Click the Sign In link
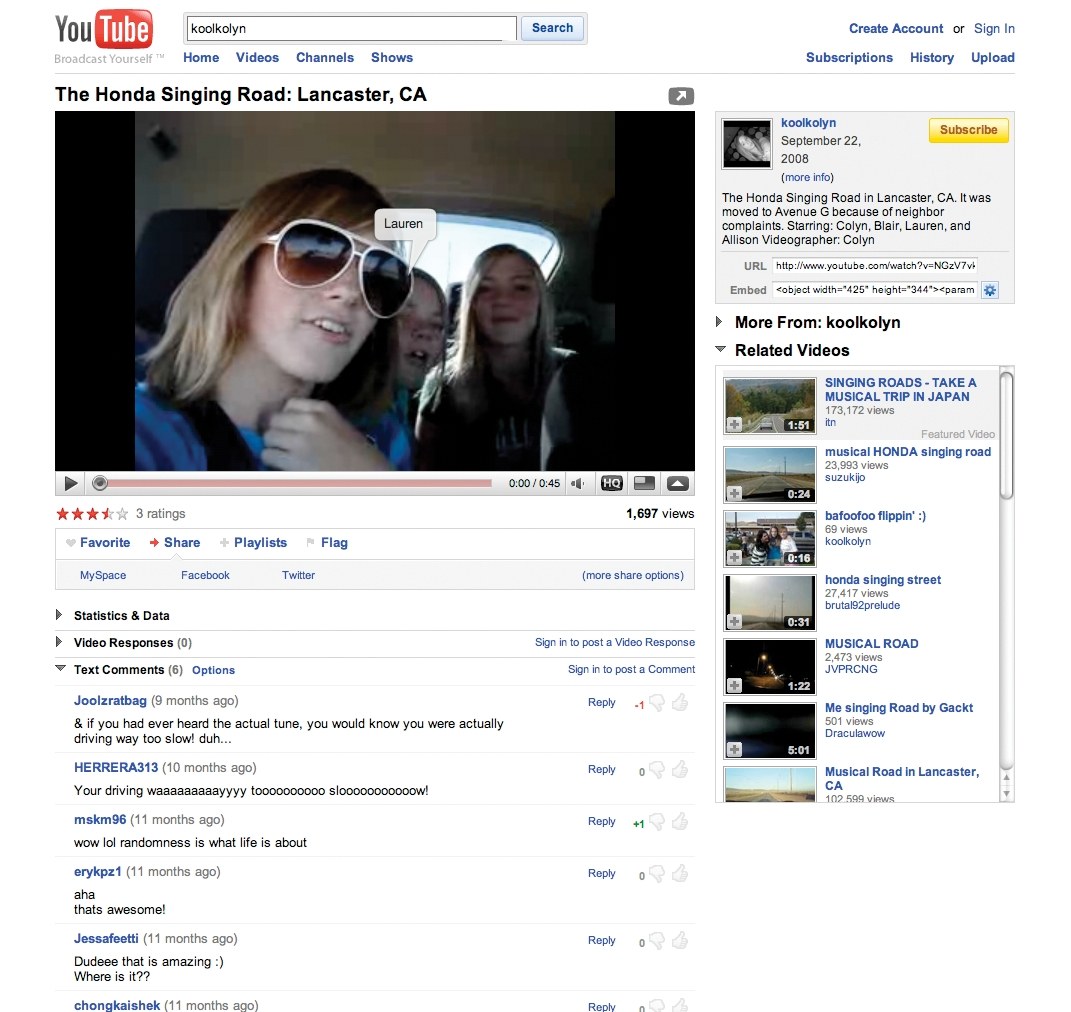1071x1012 pixels. point(994,29)
